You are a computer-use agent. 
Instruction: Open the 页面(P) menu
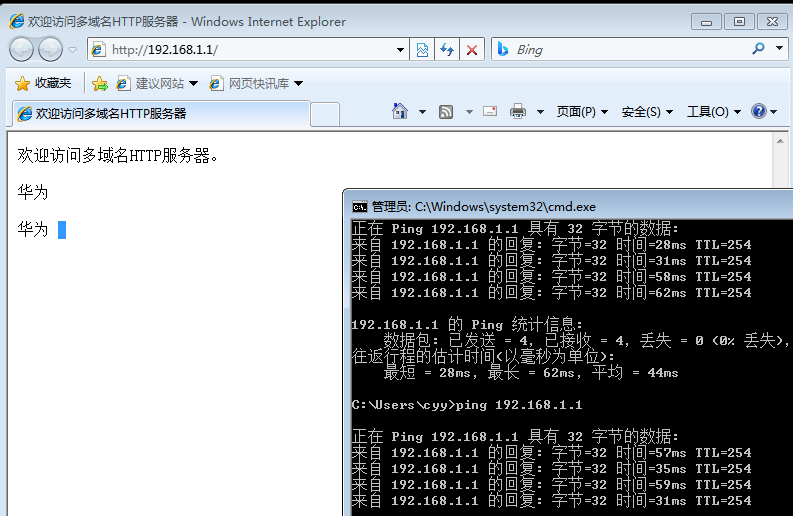582,111
